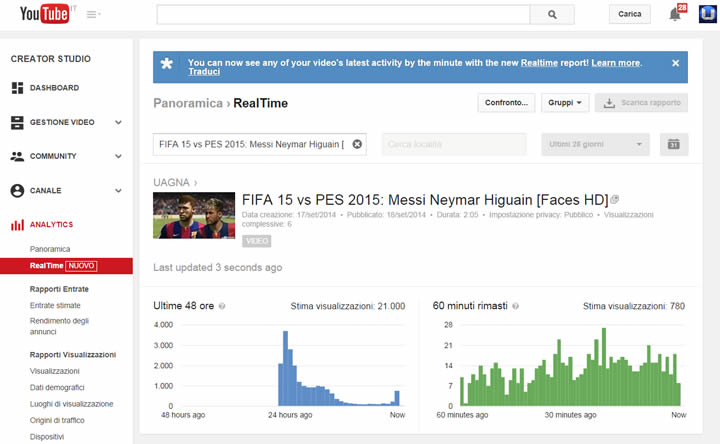The height and width of the screenshot is (444, 720).
Task: Go to Panoramica breadcrumb
Action: click(188, 103)
